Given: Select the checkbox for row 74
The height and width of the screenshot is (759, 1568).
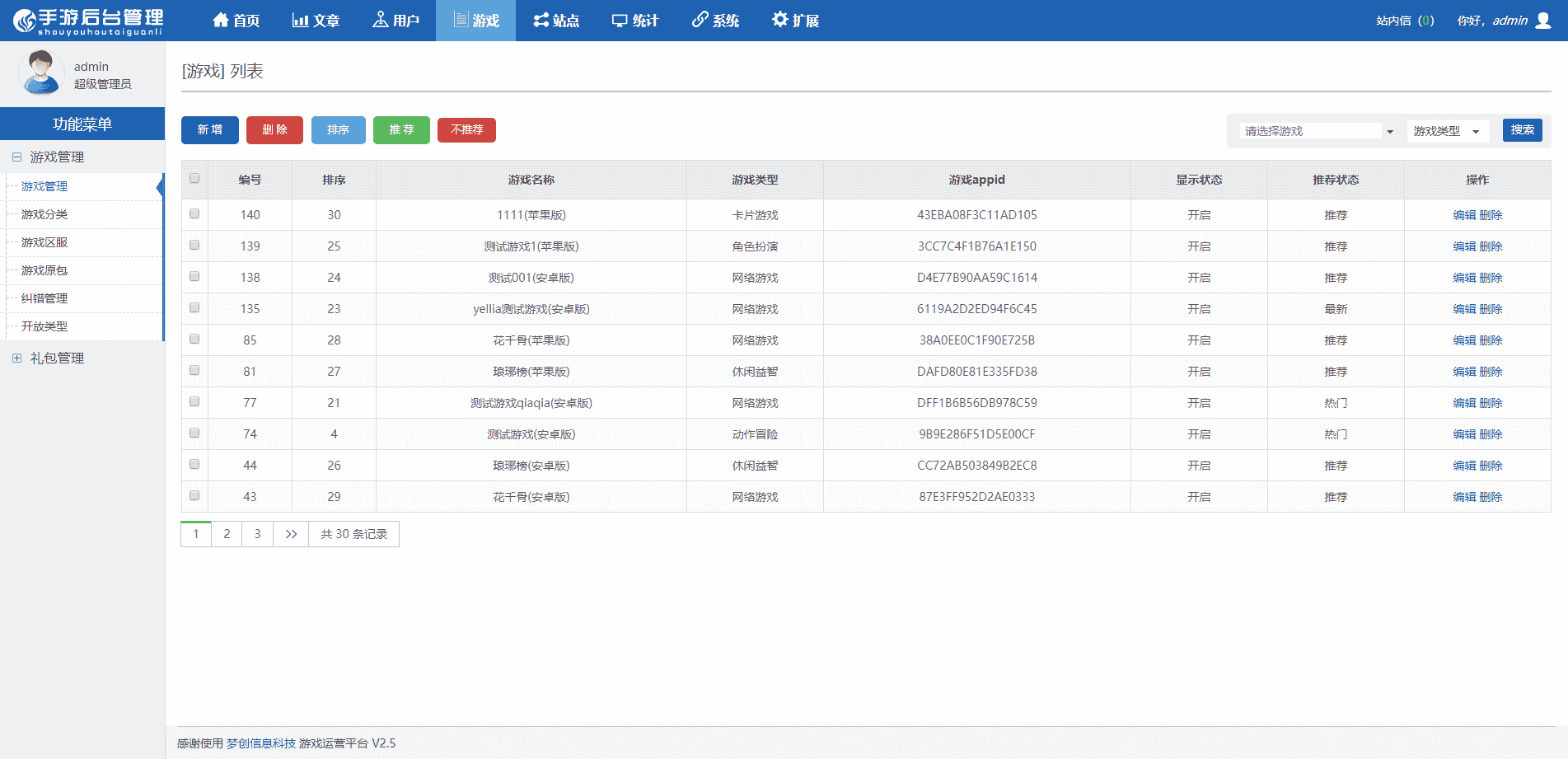Looking at the screenshot, I should (x=194, y=433).
